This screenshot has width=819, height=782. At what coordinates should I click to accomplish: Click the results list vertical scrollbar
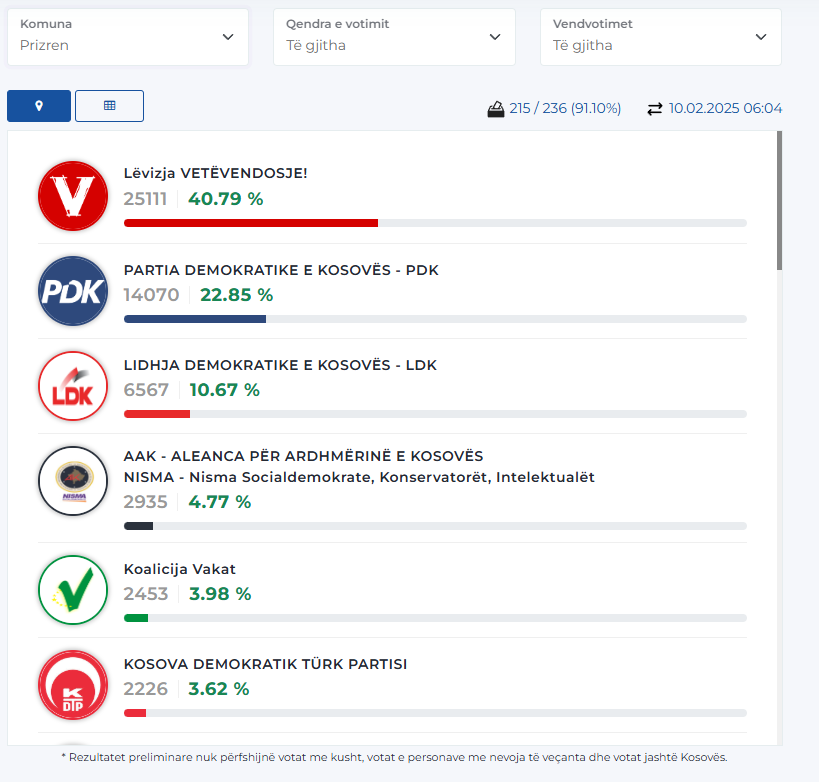click(779, 201)
